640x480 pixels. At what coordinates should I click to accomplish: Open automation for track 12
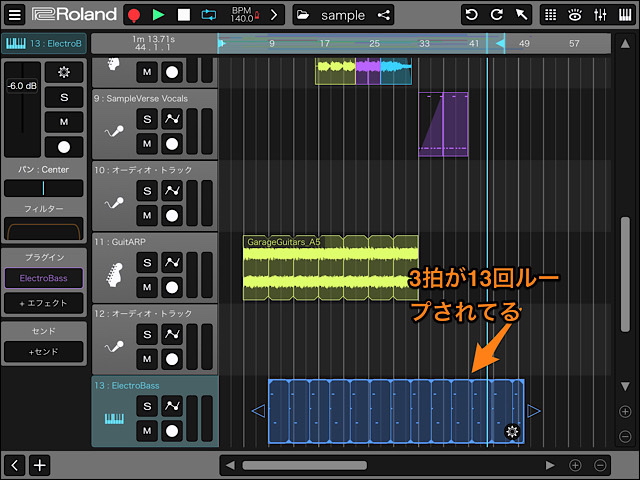tap(172, 334)
